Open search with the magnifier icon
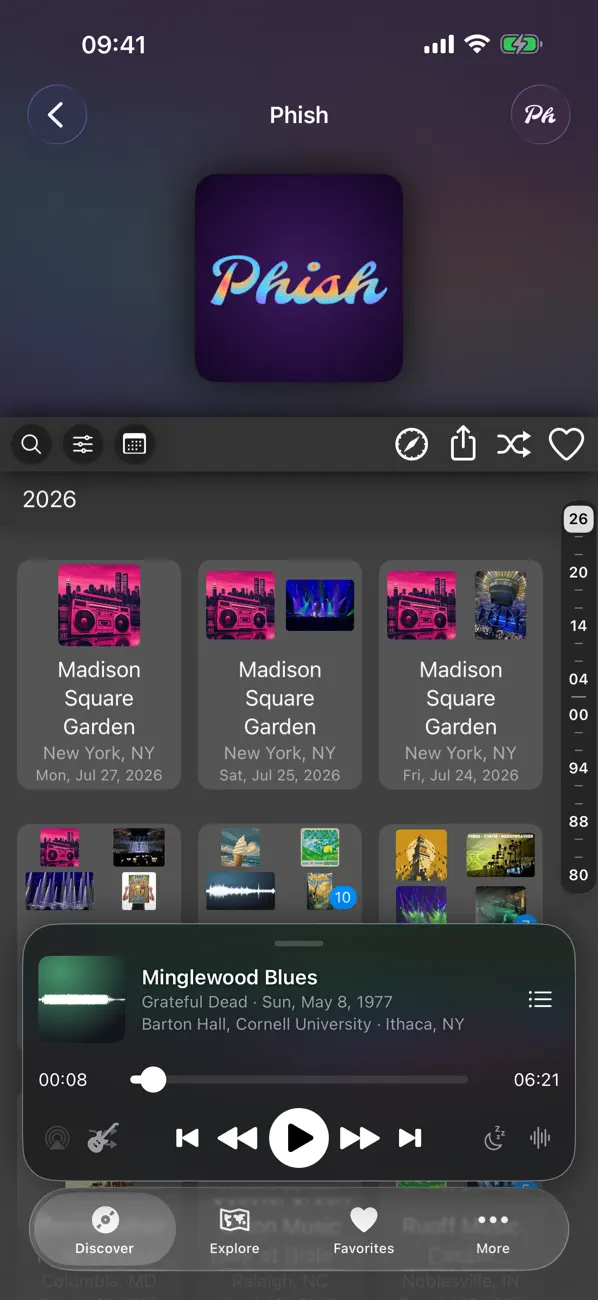598x1300 pixels. (x=32, y=445)
